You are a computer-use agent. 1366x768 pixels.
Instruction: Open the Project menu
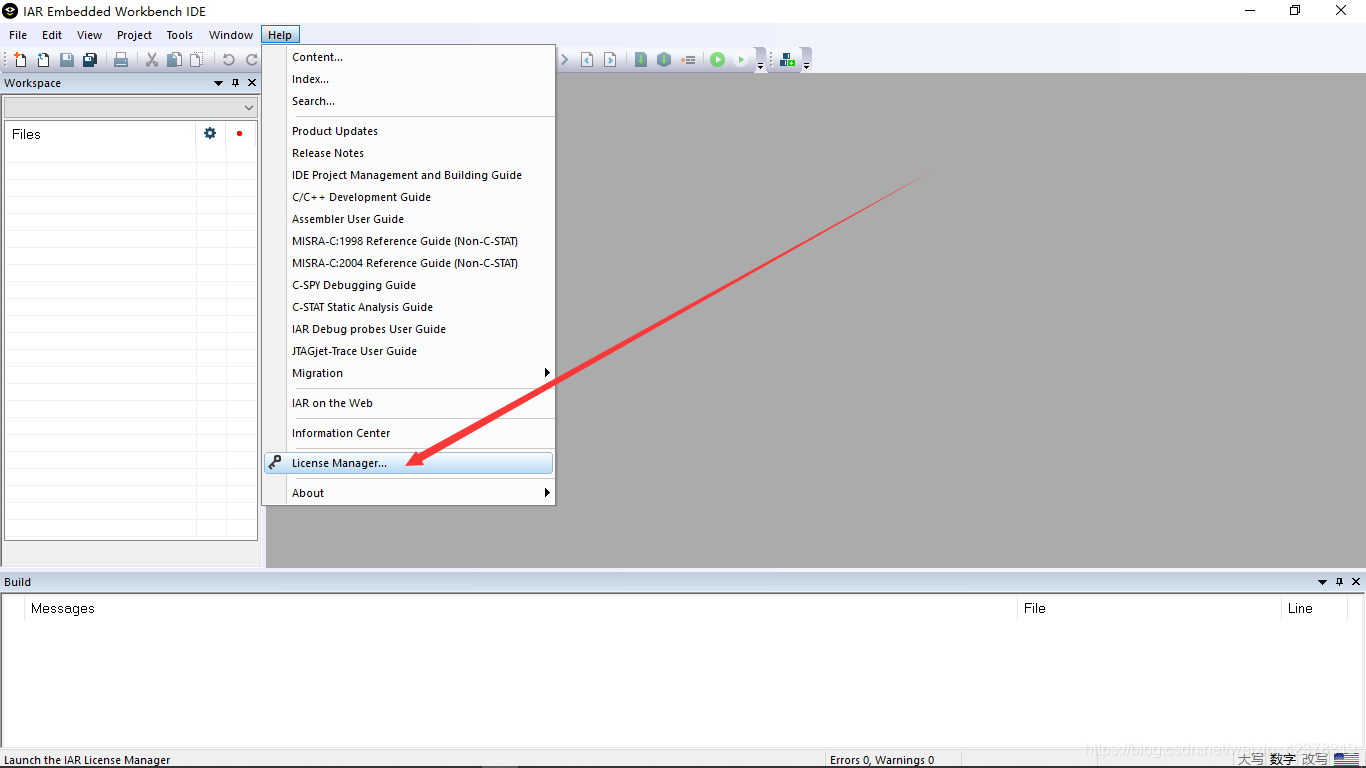coord(134,35)
